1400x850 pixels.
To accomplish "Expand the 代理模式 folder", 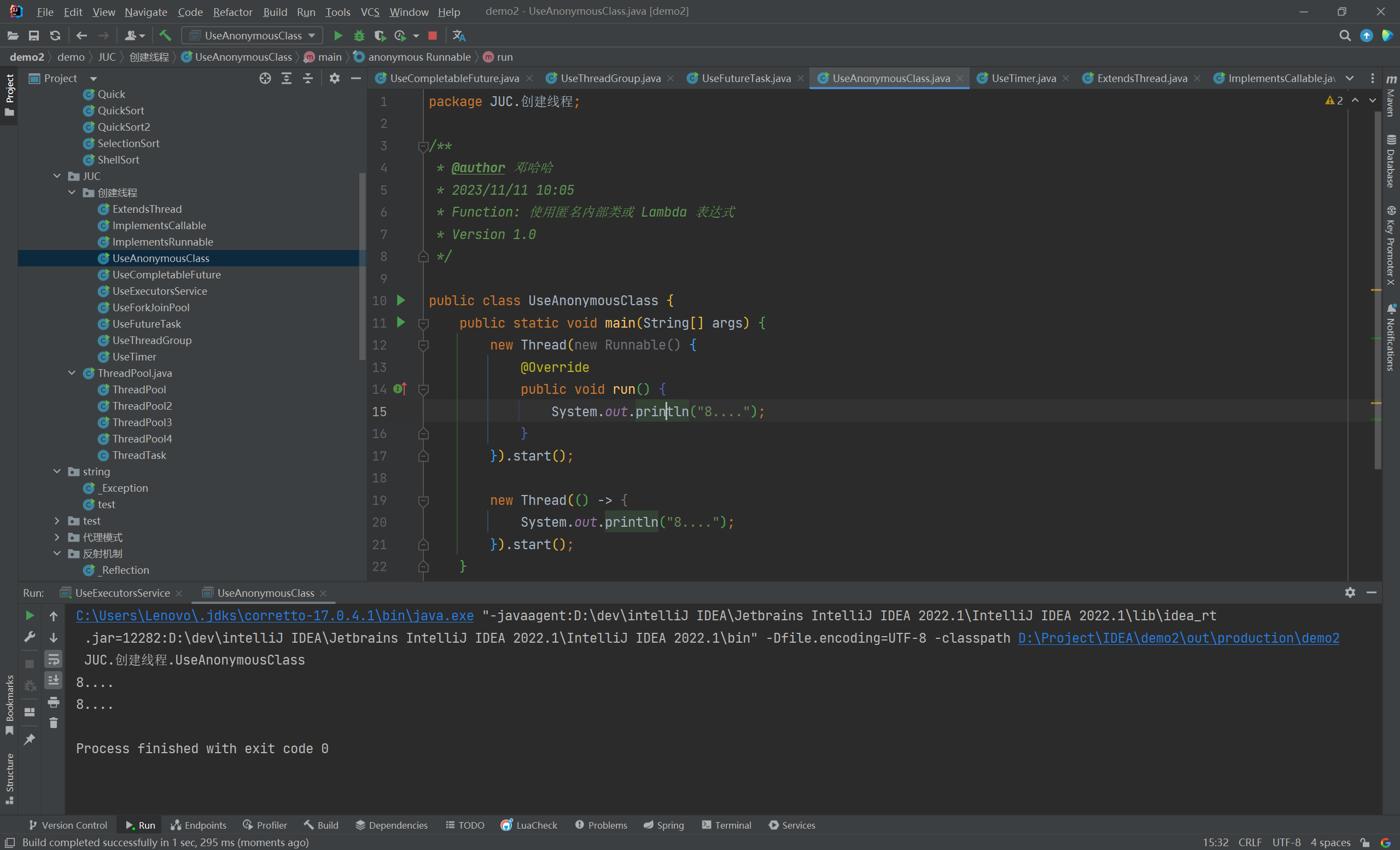I will 57,537.
